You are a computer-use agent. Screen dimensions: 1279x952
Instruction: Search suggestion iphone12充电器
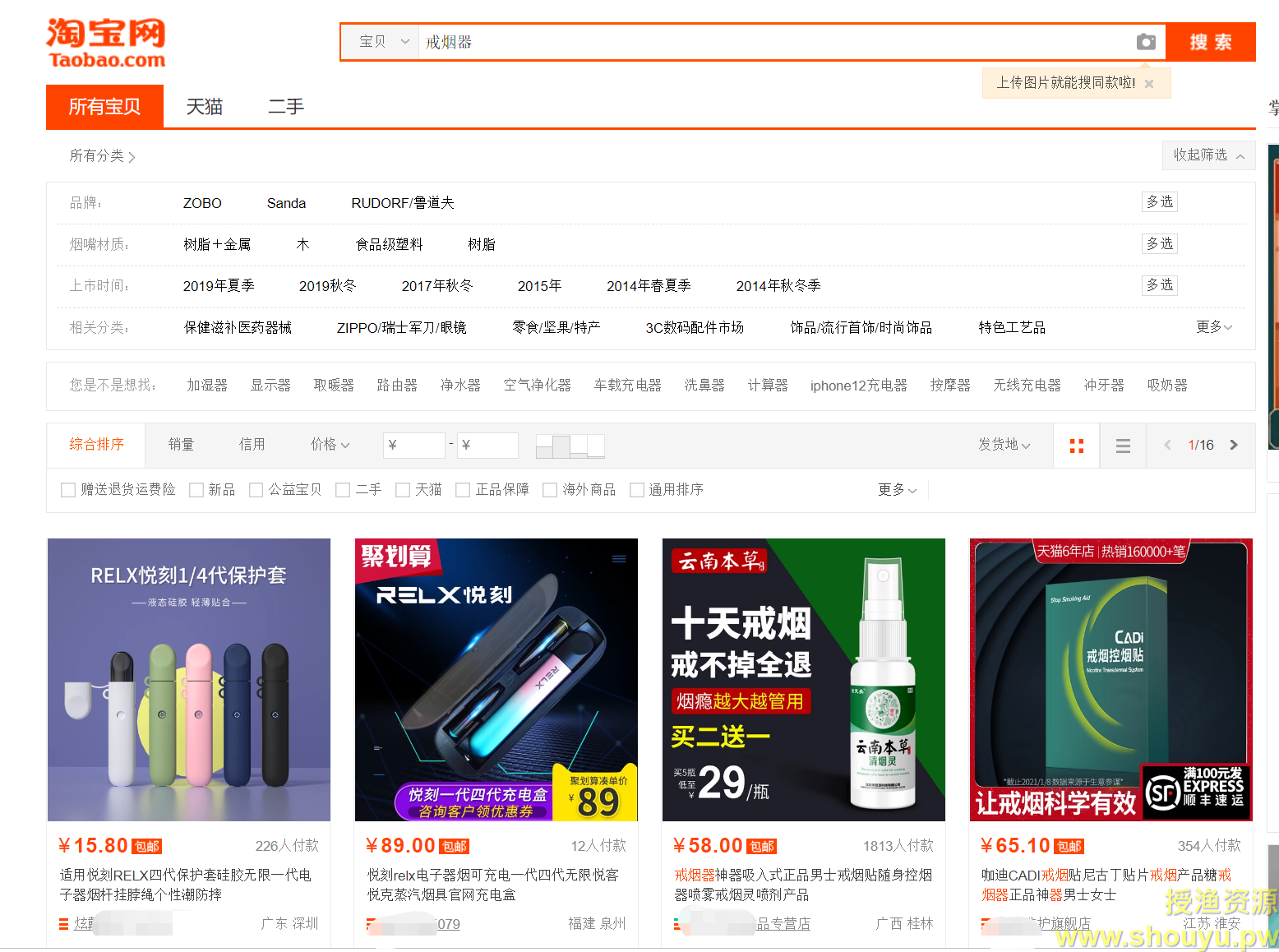(859, 386)
